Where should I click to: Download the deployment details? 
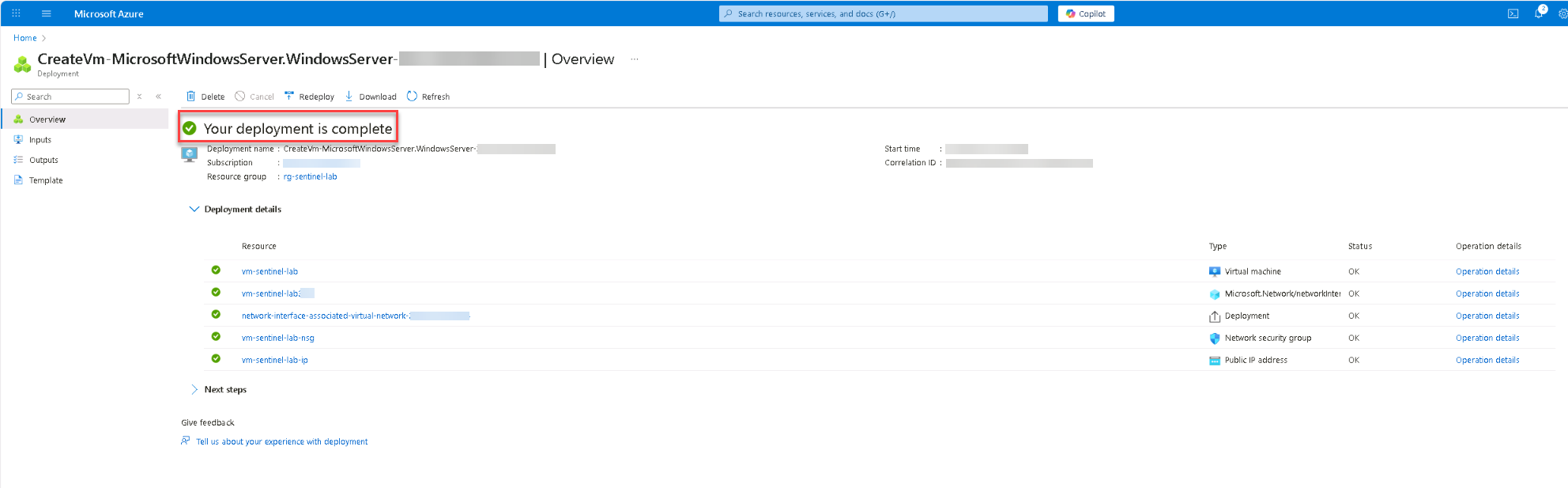coord(370,96)
